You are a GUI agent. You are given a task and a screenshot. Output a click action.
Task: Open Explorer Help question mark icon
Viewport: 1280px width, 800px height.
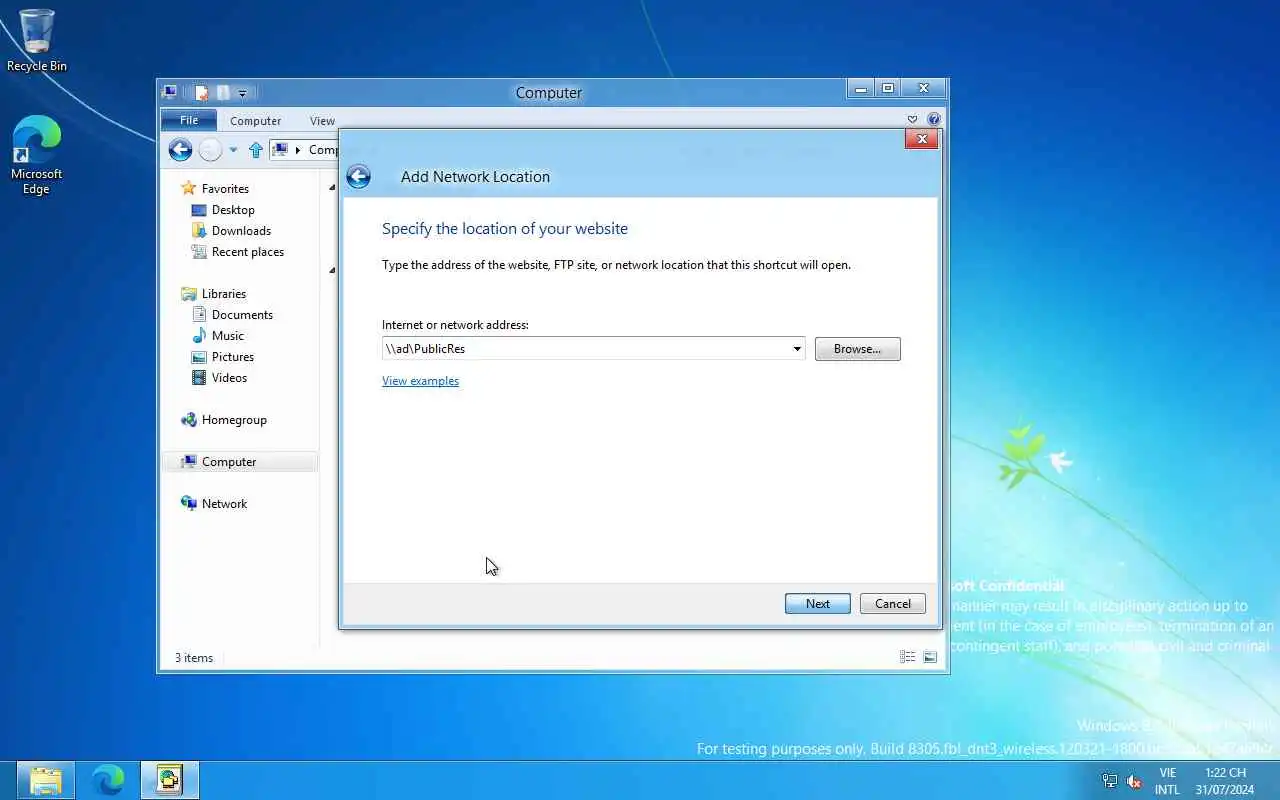[x=933, y=120]
